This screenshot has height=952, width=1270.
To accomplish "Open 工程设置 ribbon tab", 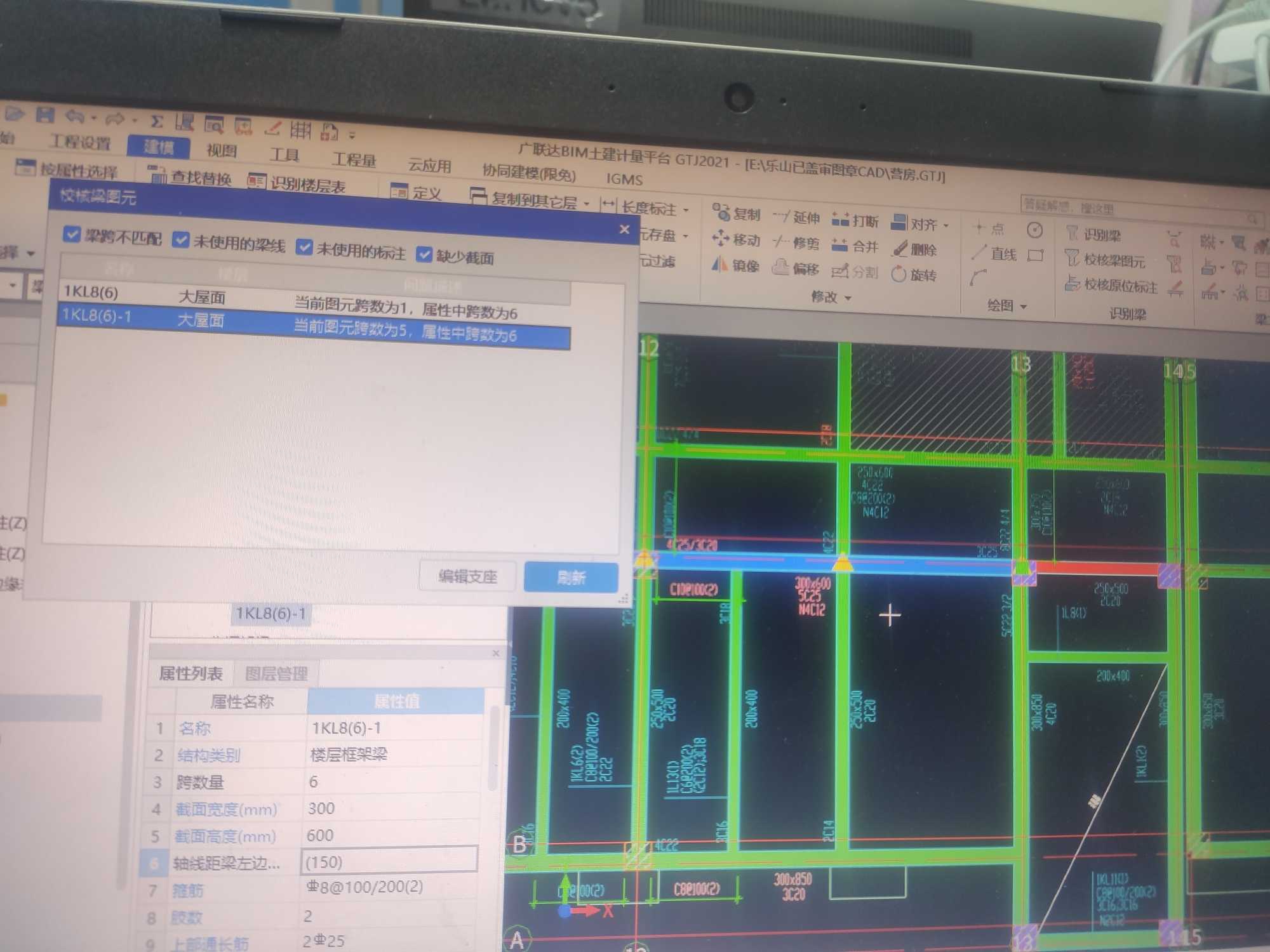I will pos(81,142).
